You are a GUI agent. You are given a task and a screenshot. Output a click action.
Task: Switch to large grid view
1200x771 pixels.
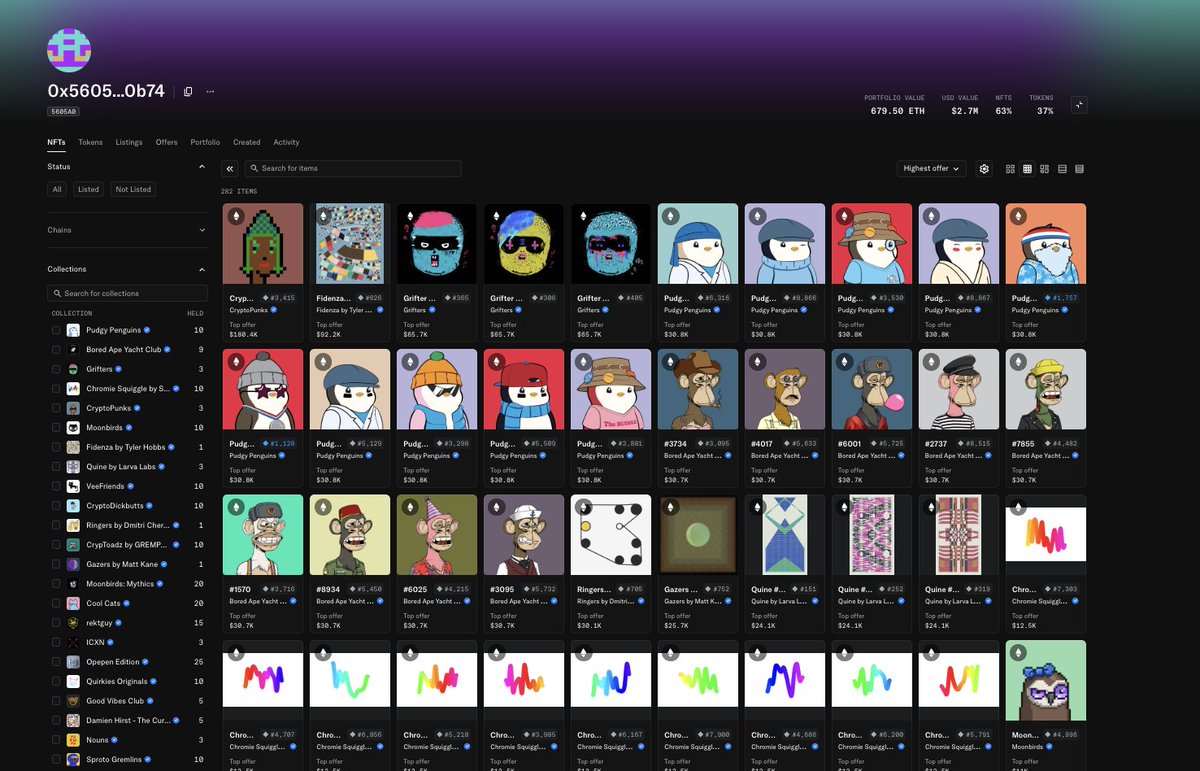[1010, 169]
